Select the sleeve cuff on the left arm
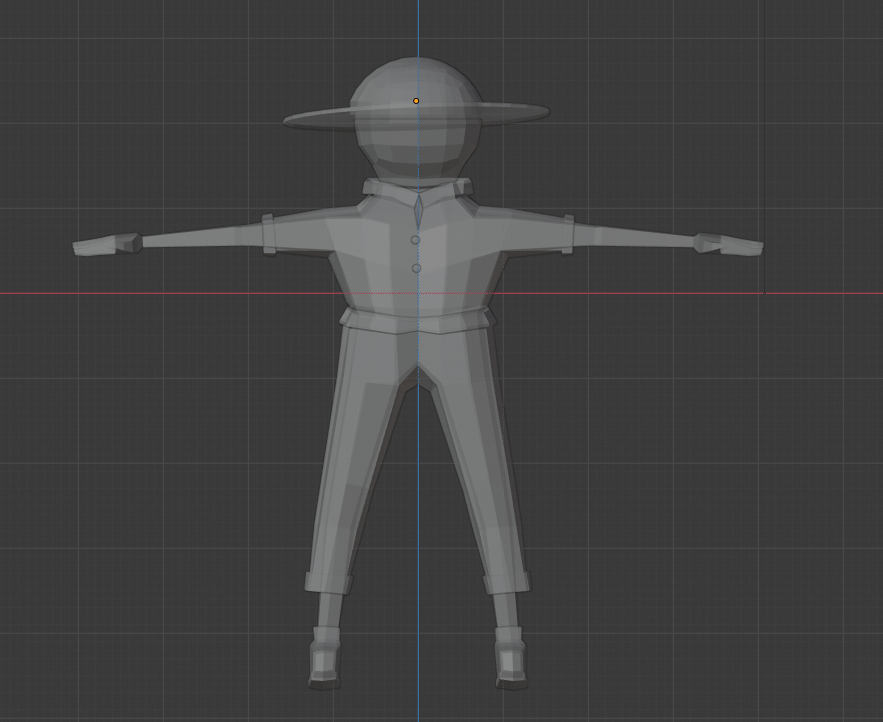Screen dimensions: 883x722 pos(269,234)
